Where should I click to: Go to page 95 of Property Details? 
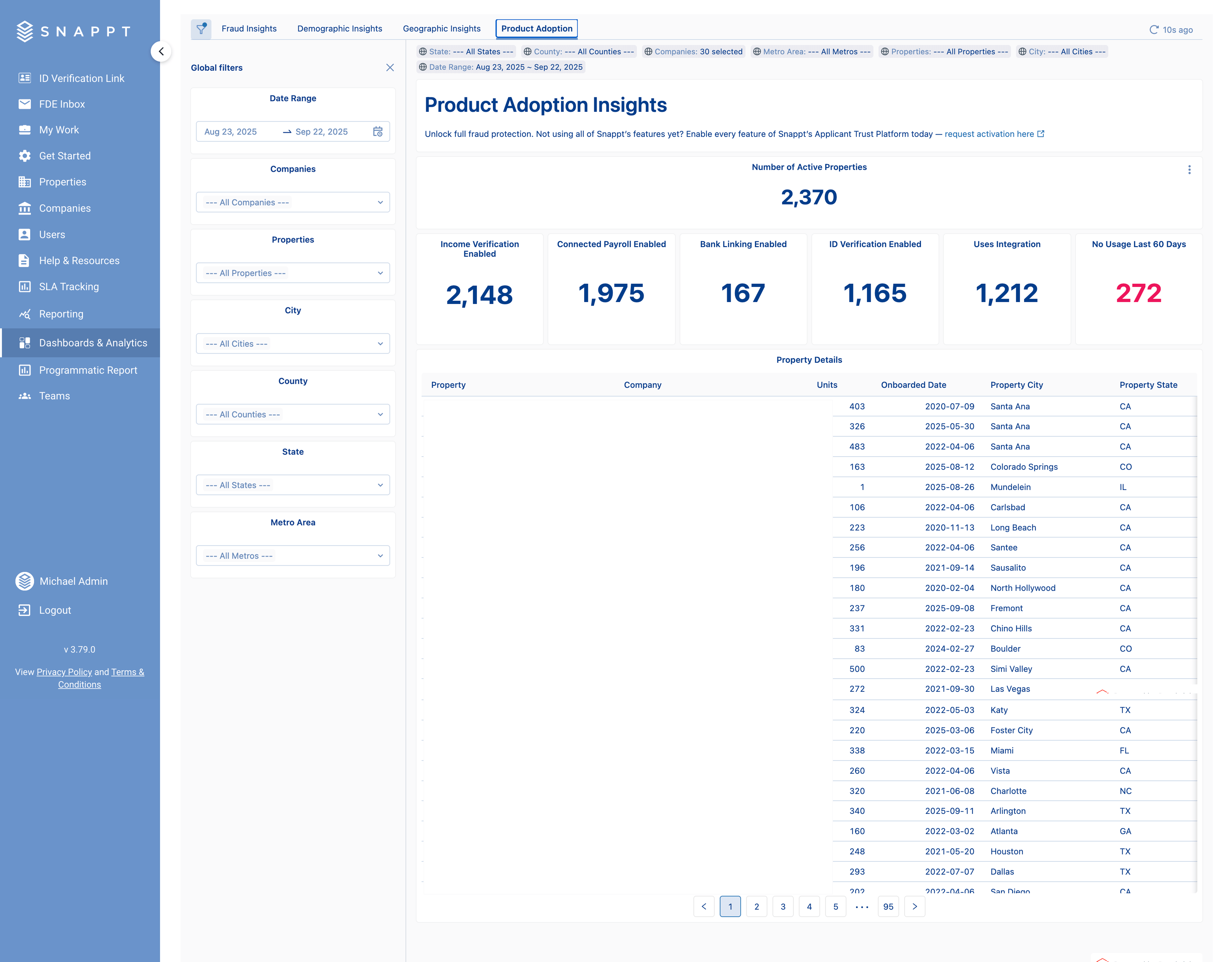coord(888,907)
